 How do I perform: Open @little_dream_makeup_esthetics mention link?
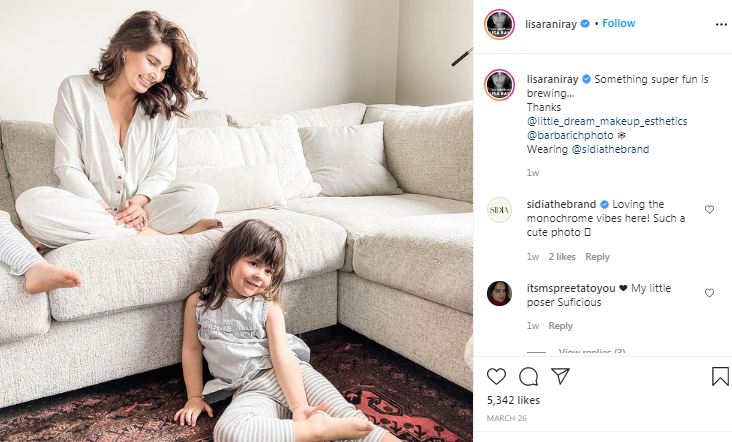point(607,121)
